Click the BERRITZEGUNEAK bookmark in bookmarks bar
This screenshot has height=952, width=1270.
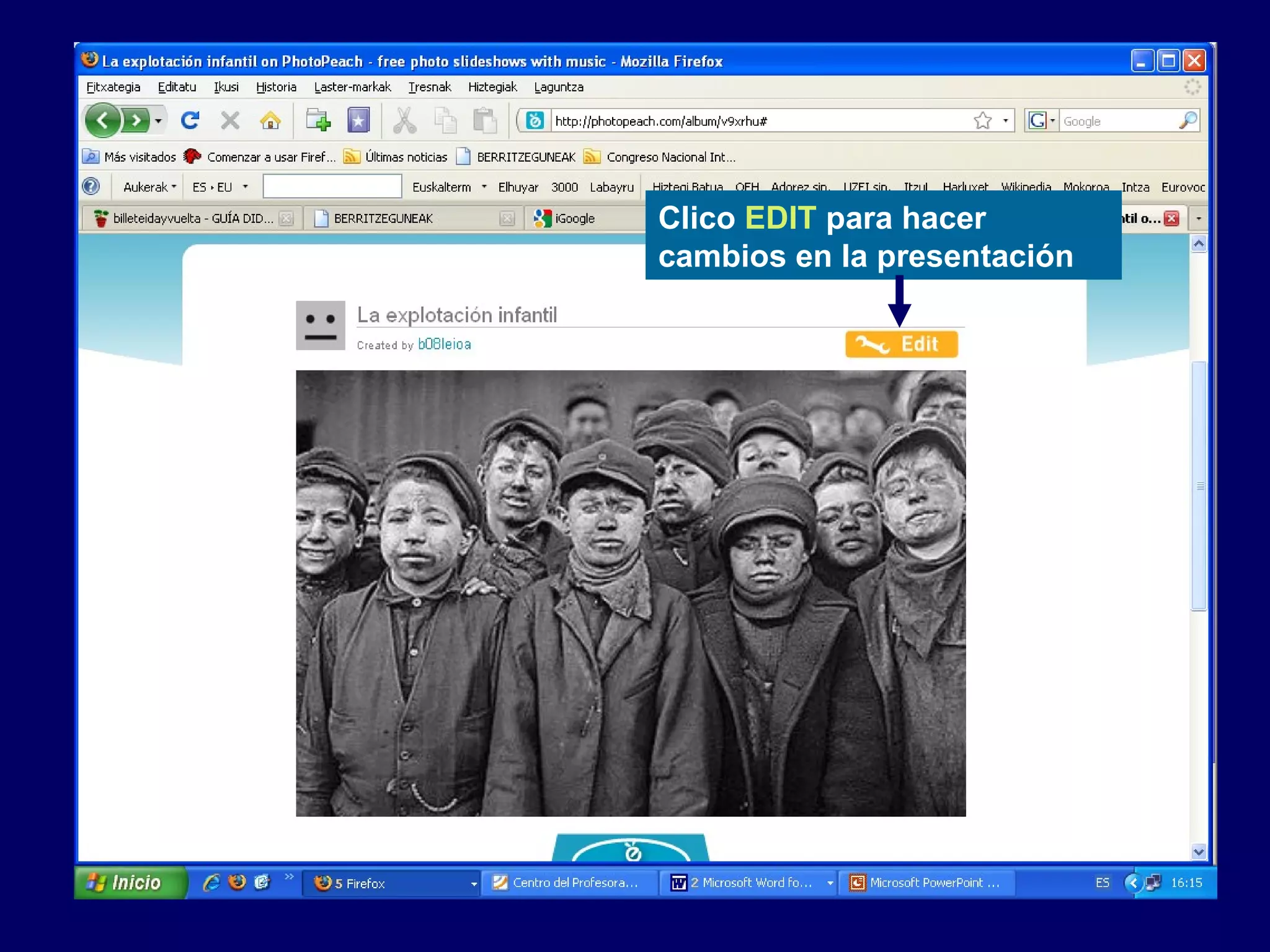coord(516,157)
